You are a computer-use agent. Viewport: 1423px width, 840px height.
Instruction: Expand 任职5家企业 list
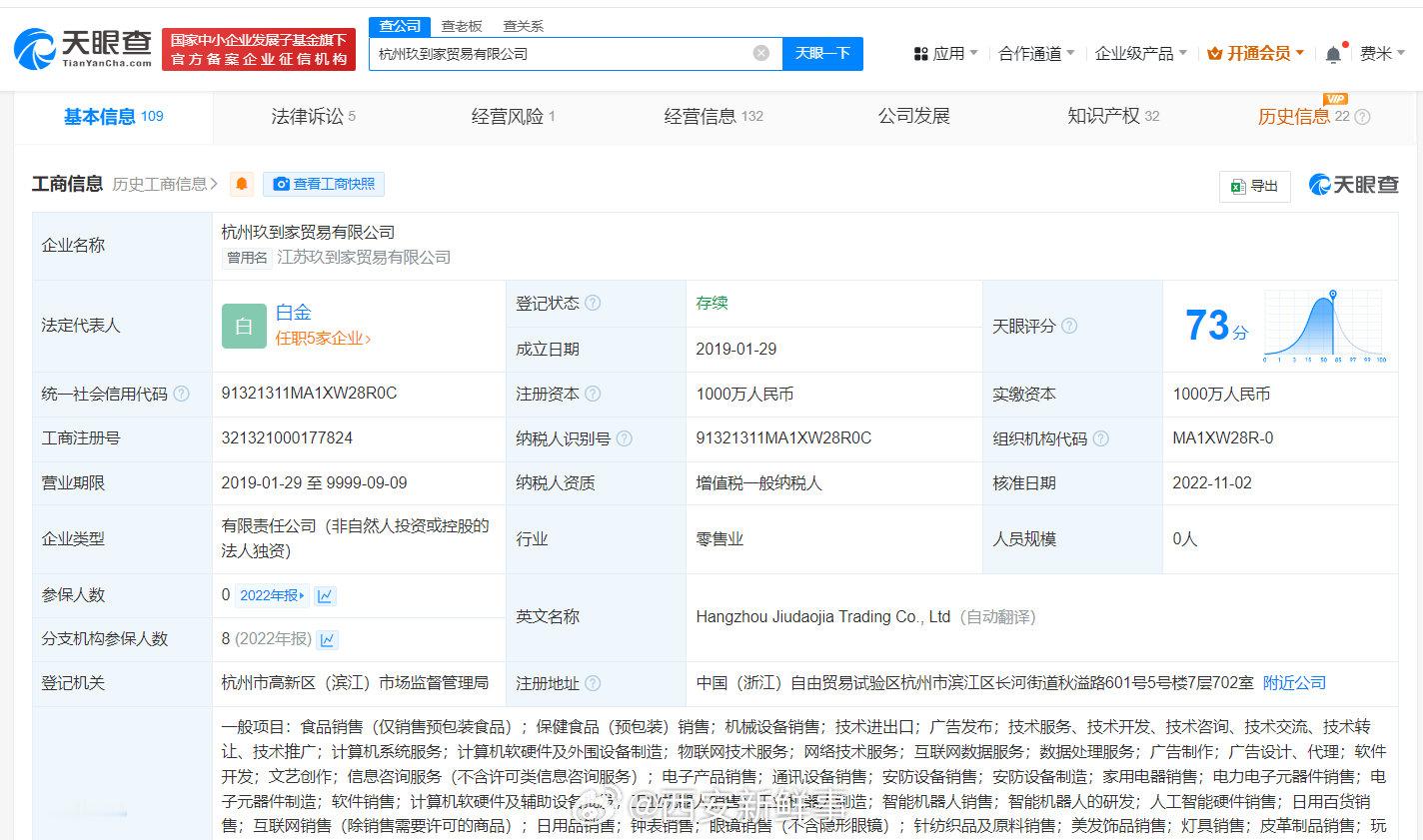point(323,339)
